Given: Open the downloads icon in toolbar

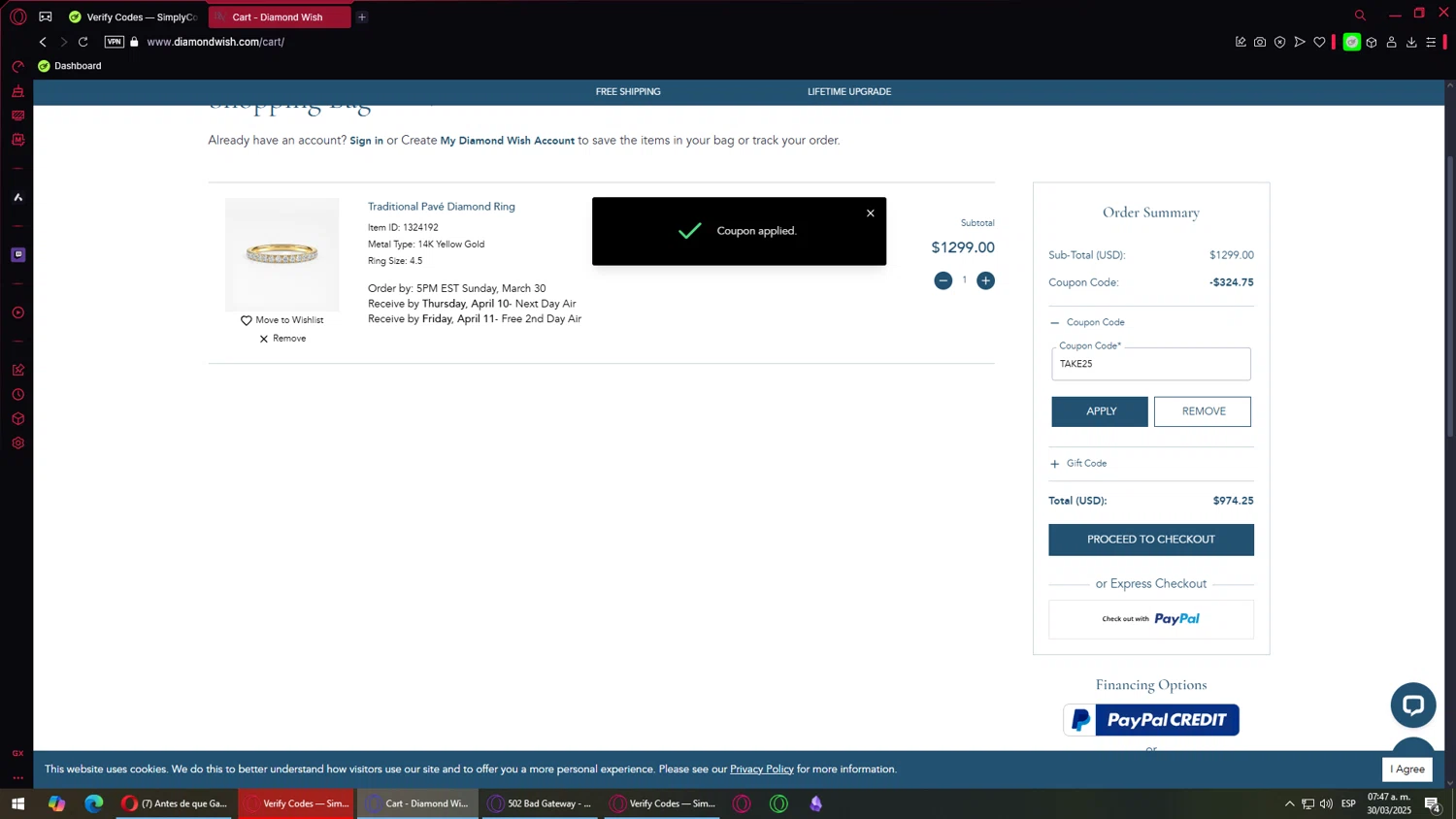Looking at the screenshot, I should click(x=1411, y=42).
